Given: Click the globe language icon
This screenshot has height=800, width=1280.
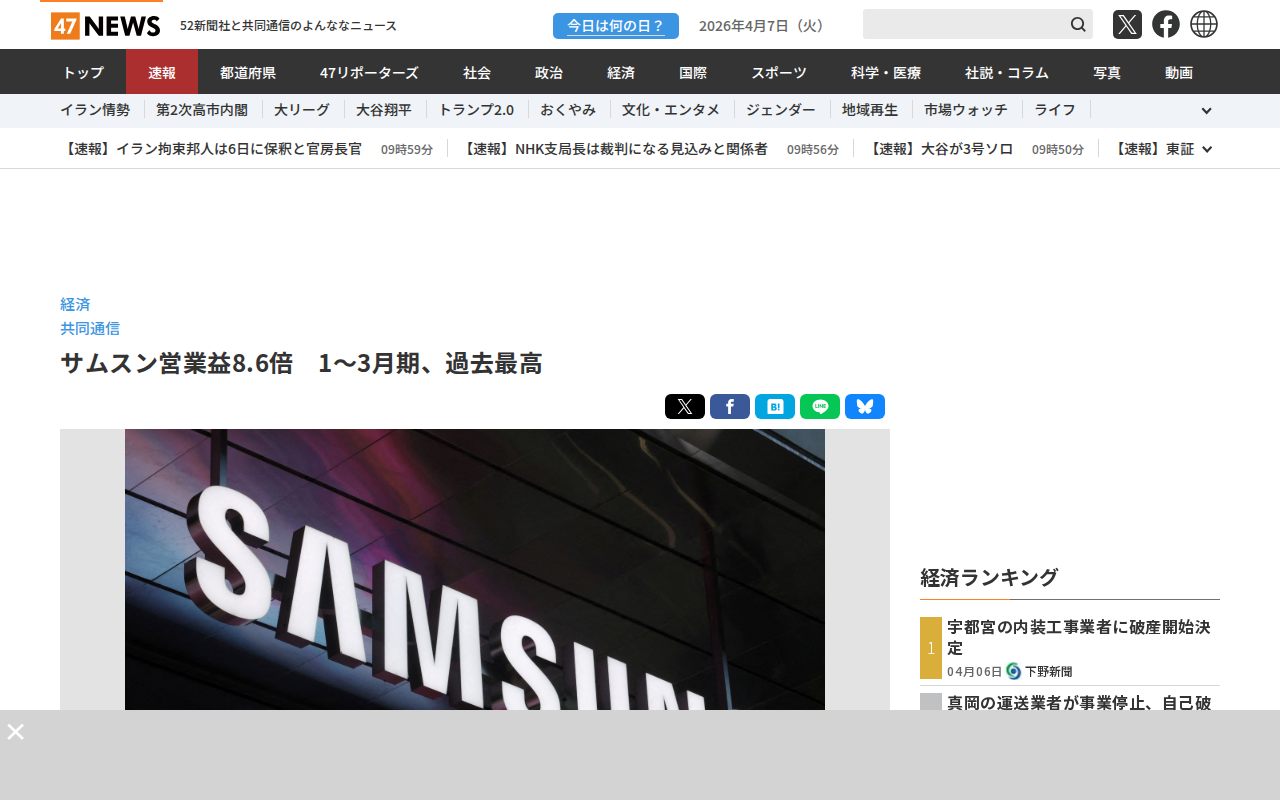Looking at the screenshot, I should click(x=1204, y=24).
